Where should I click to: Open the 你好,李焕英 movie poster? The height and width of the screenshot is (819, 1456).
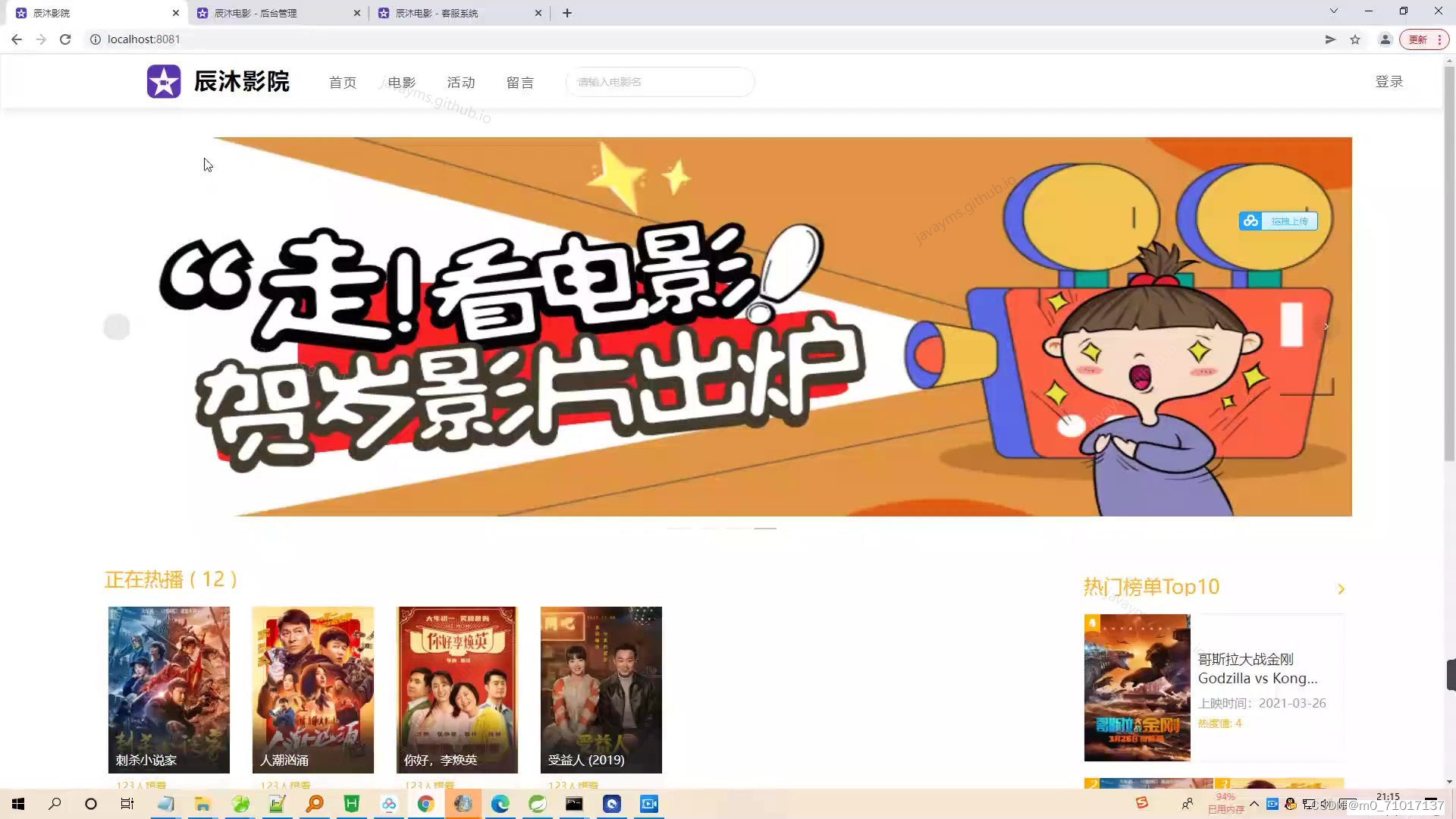point(457,689)
